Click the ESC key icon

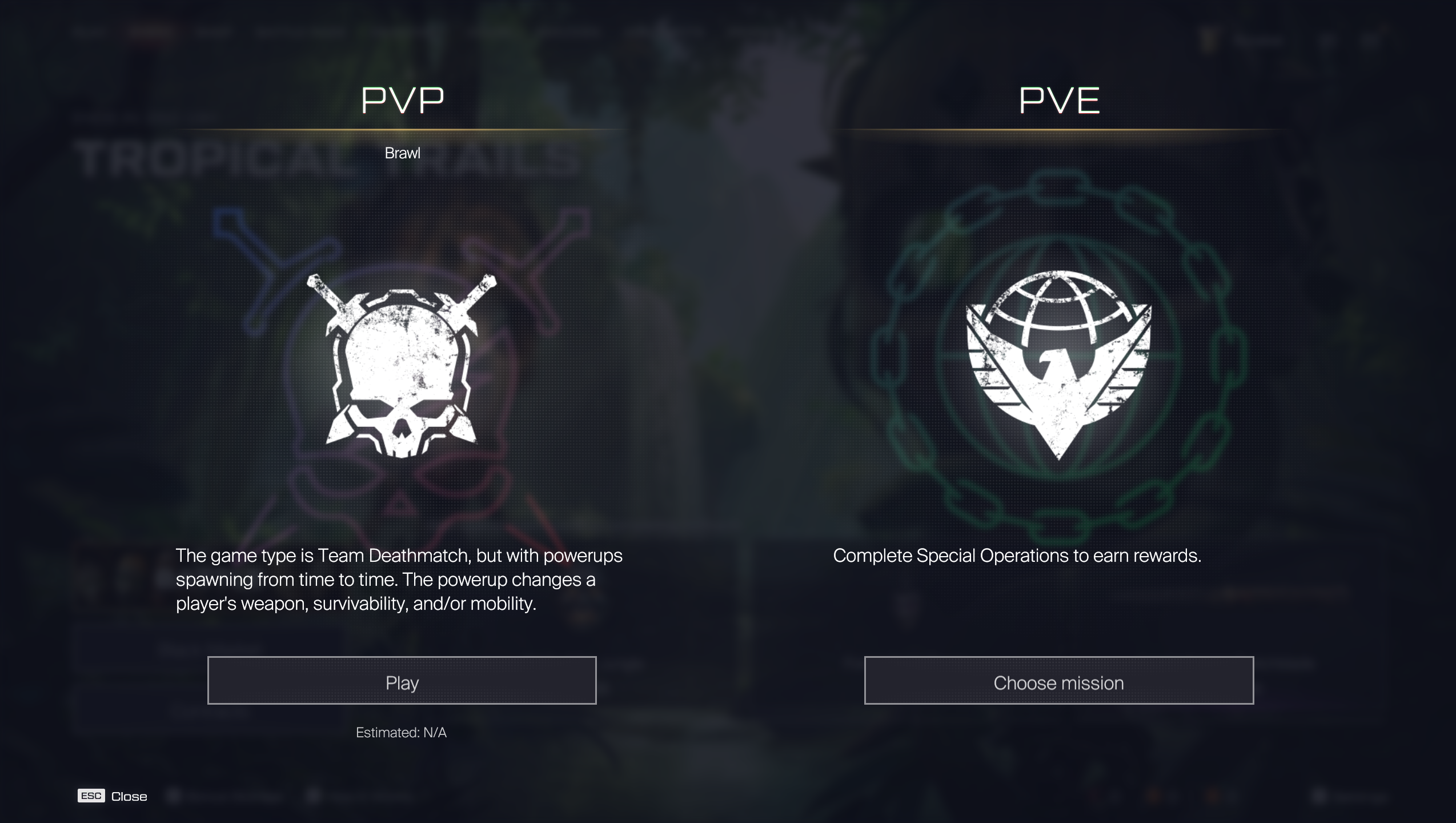tap(91, 796)
